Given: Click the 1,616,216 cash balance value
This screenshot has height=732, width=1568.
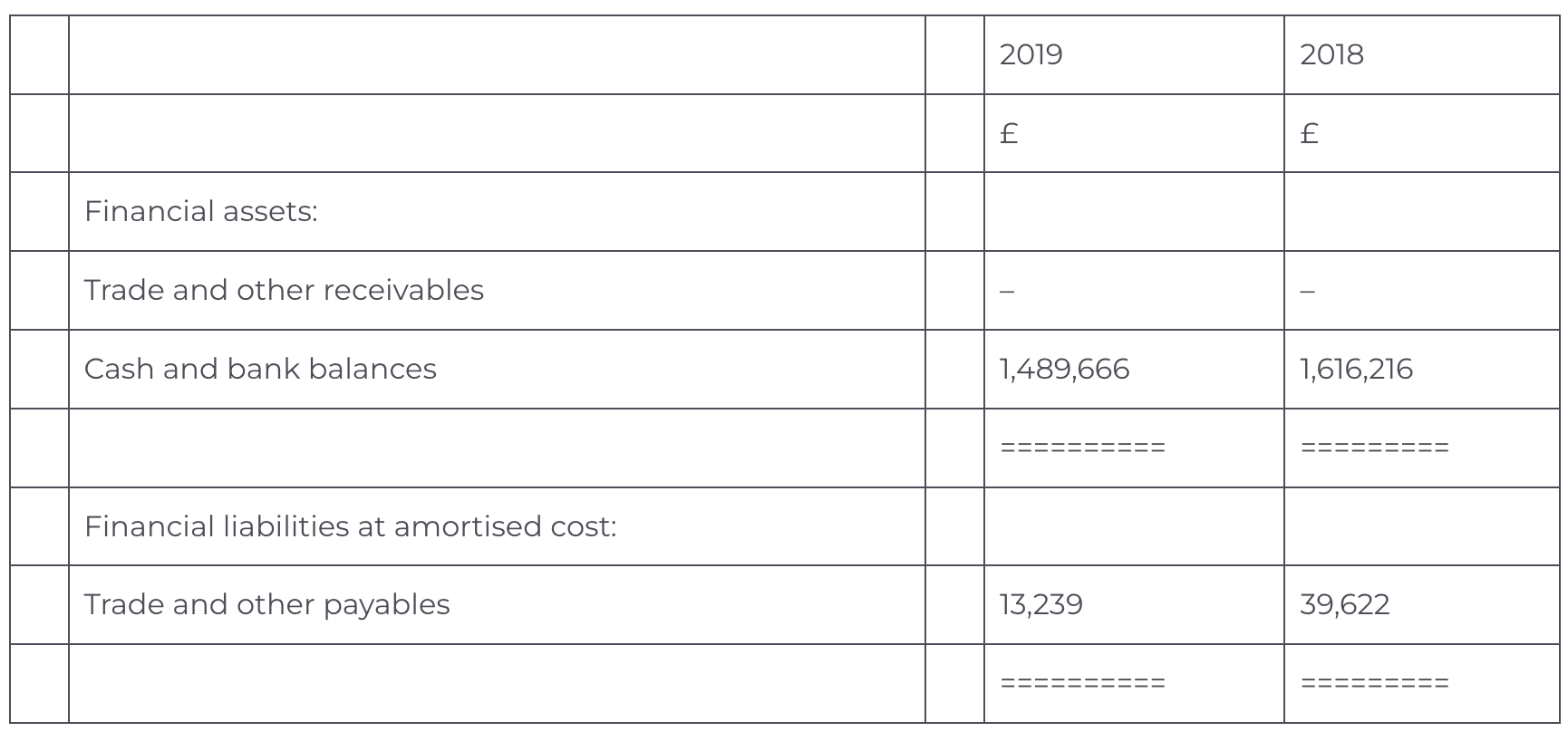Looking at the screenshot, I should coord(1356,369).
